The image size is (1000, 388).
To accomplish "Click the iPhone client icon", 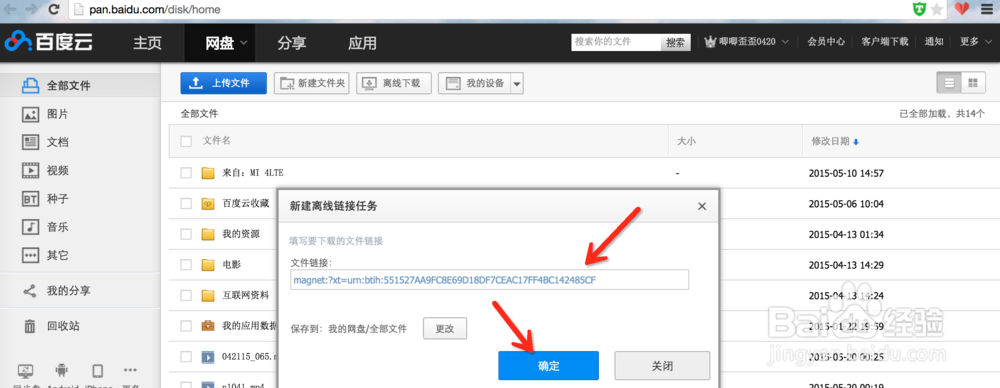I will (x=98, y=371).
